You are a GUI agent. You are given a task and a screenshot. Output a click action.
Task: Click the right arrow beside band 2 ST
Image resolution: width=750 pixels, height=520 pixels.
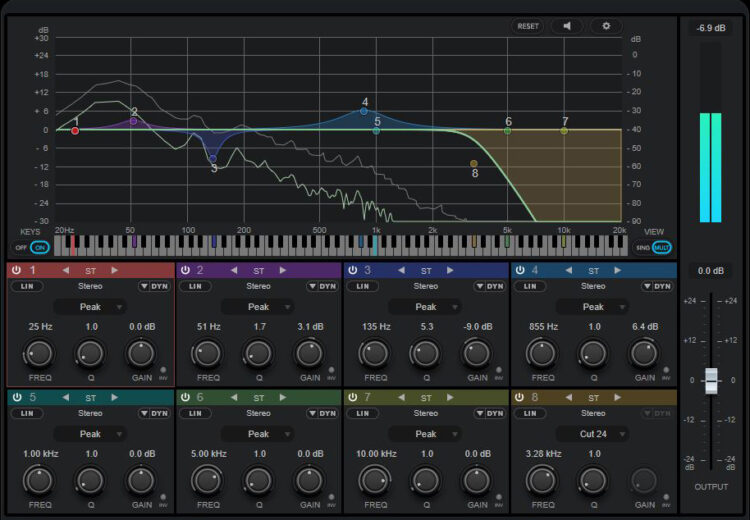[282, 270]
